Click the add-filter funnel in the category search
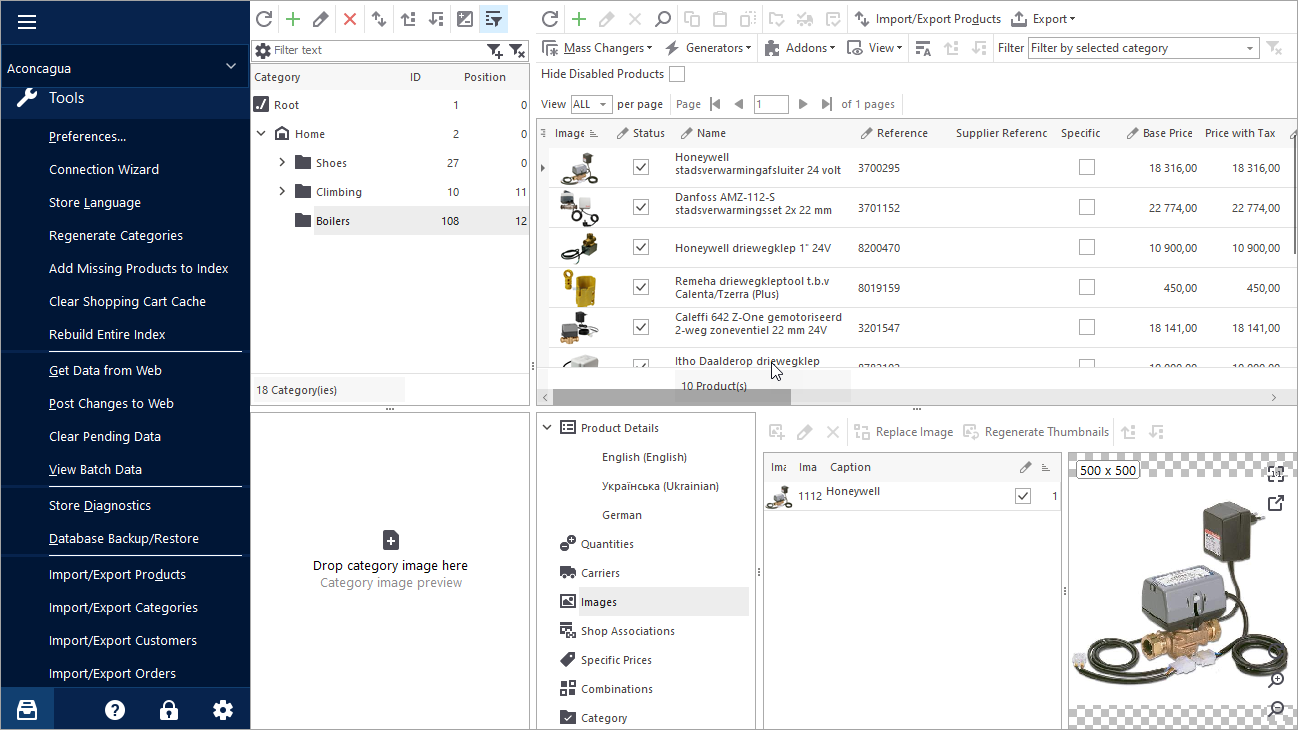Viewport: 1298px width, 730px height. 495,50
